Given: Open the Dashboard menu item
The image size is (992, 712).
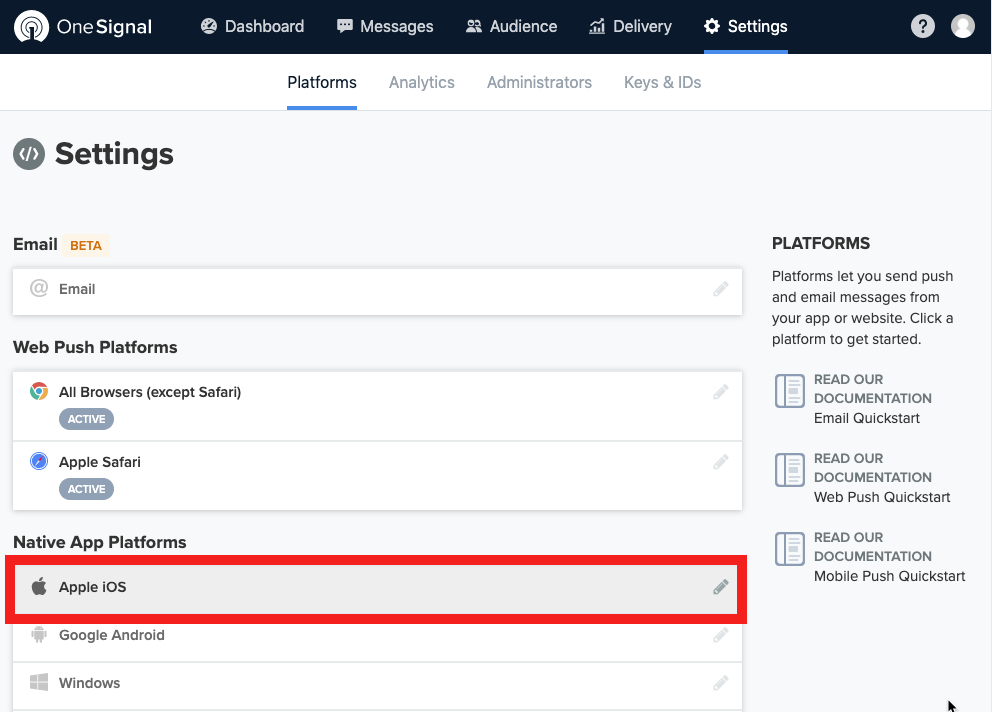Looking at the screenshot, I should point(252,27).
